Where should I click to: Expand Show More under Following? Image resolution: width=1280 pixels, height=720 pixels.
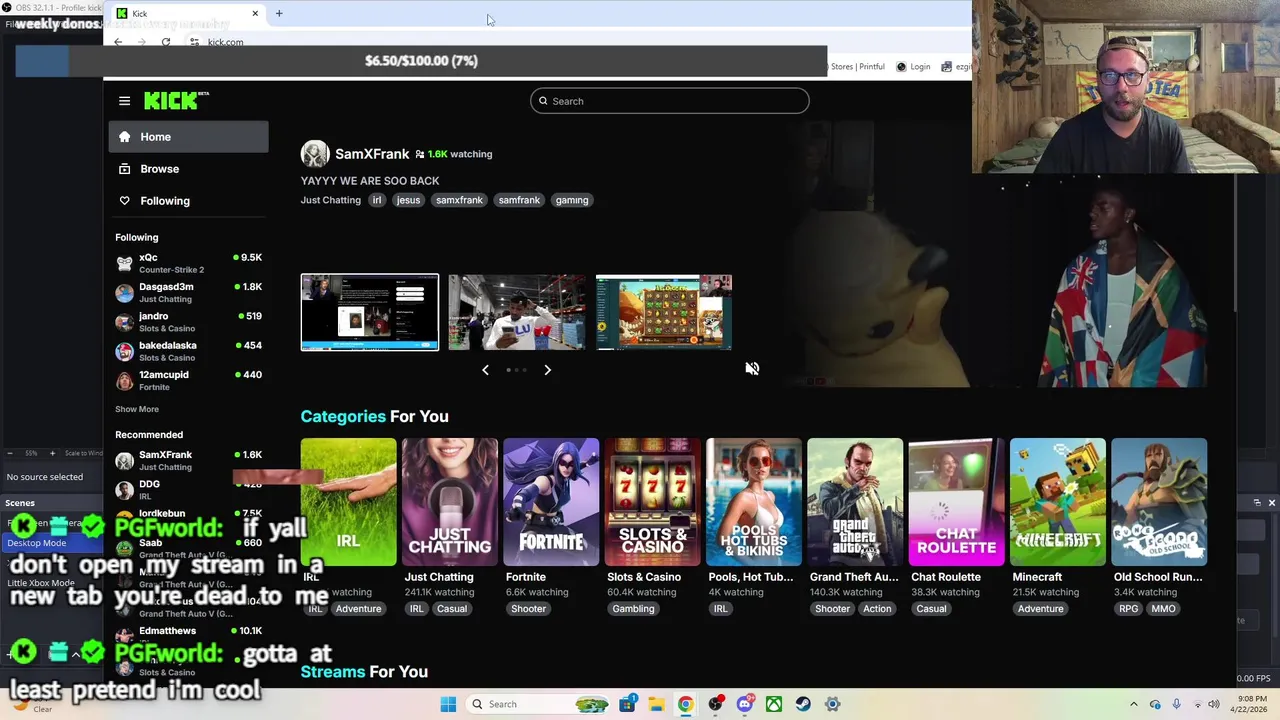[x=137, y=409]
